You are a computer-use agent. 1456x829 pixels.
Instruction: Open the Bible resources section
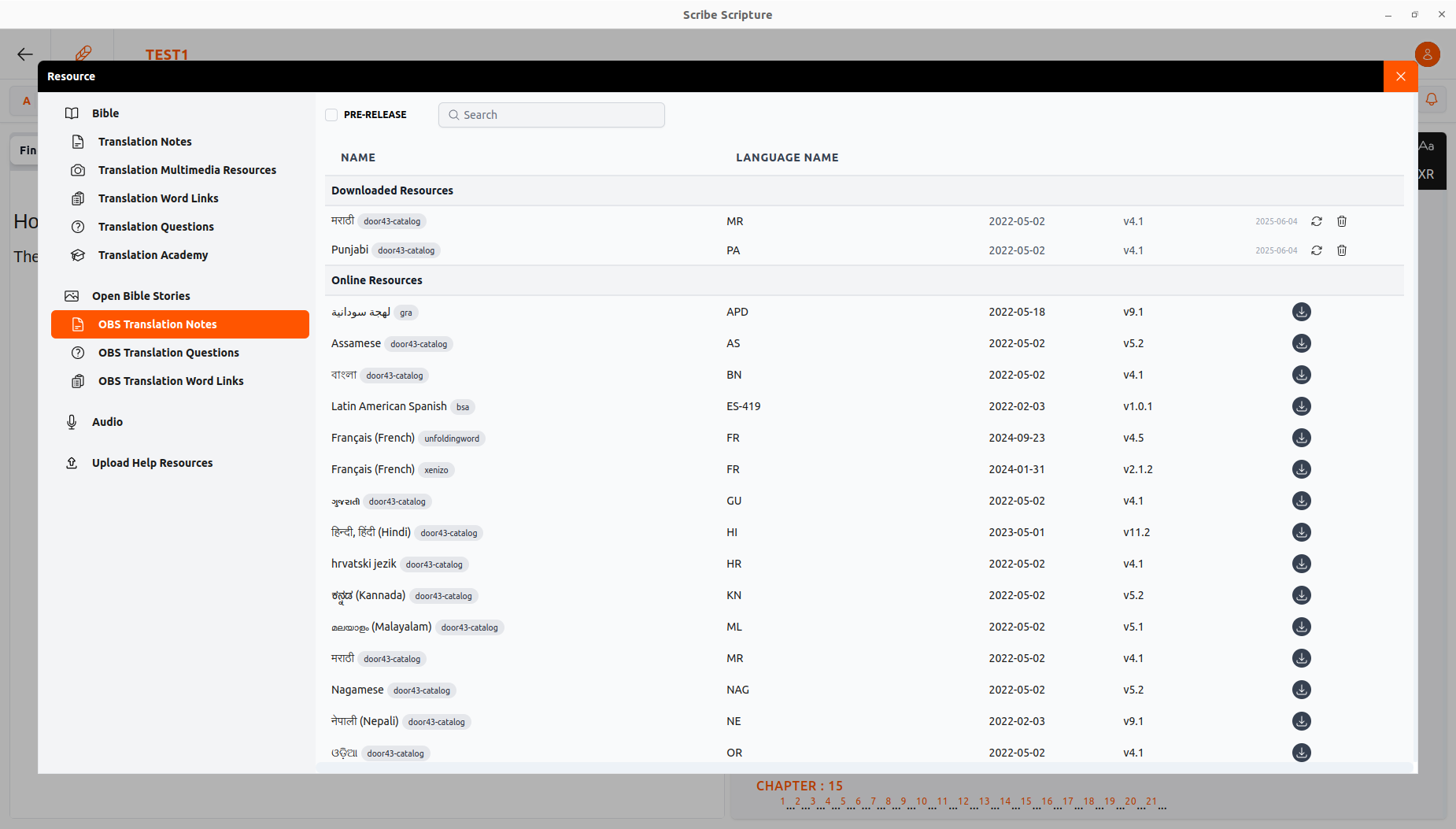(105, 113)
